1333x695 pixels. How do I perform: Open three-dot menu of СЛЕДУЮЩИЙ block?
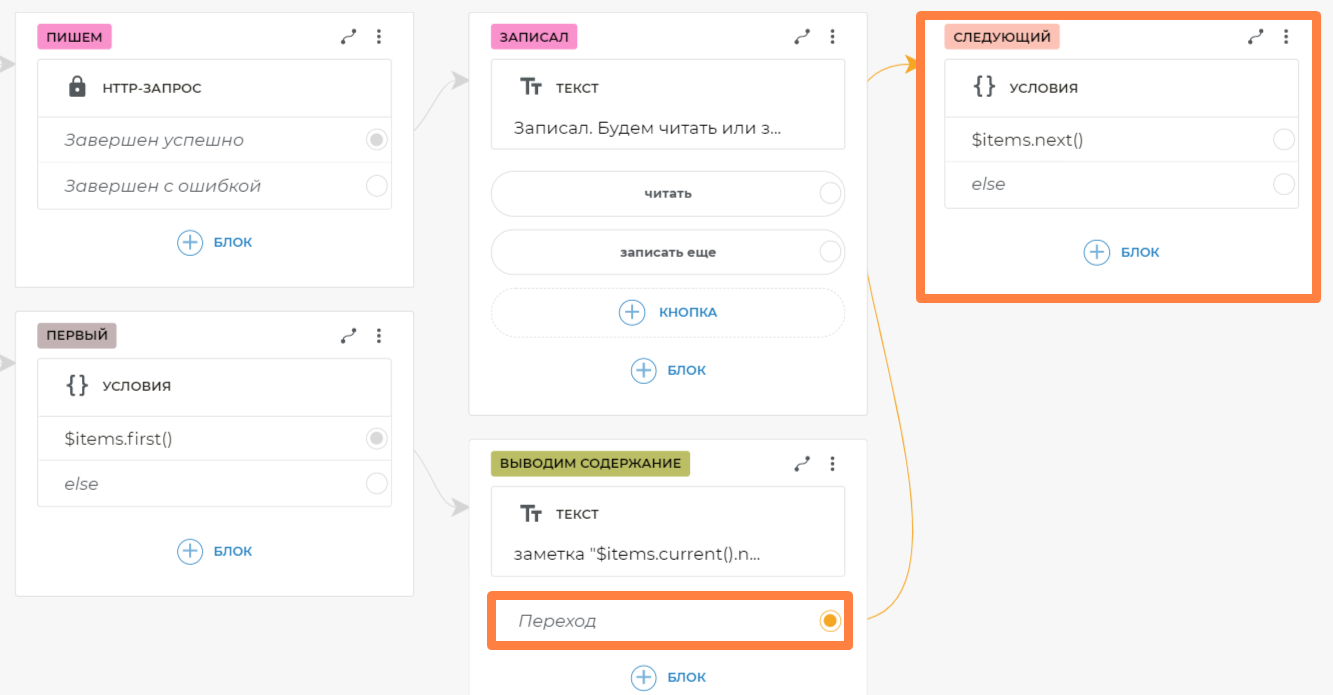point(1286,37)
